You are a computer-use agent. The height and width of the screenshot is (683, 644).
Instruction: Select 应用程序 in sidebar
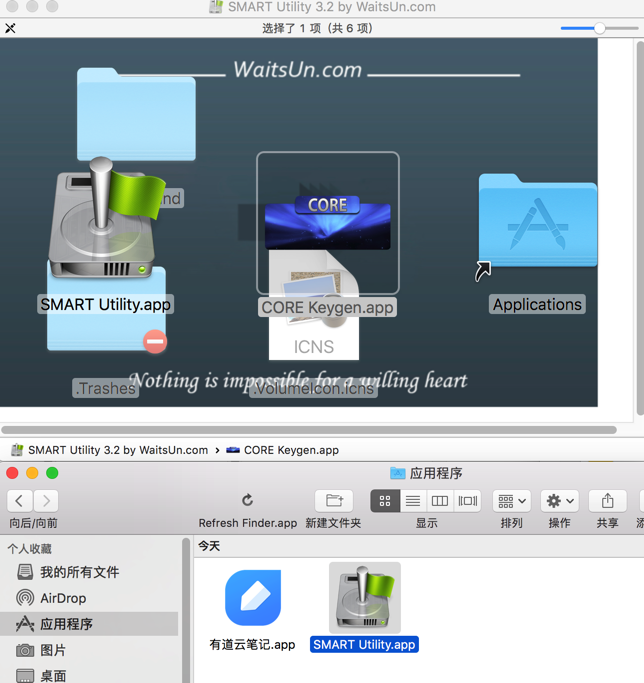click(89, 624)
